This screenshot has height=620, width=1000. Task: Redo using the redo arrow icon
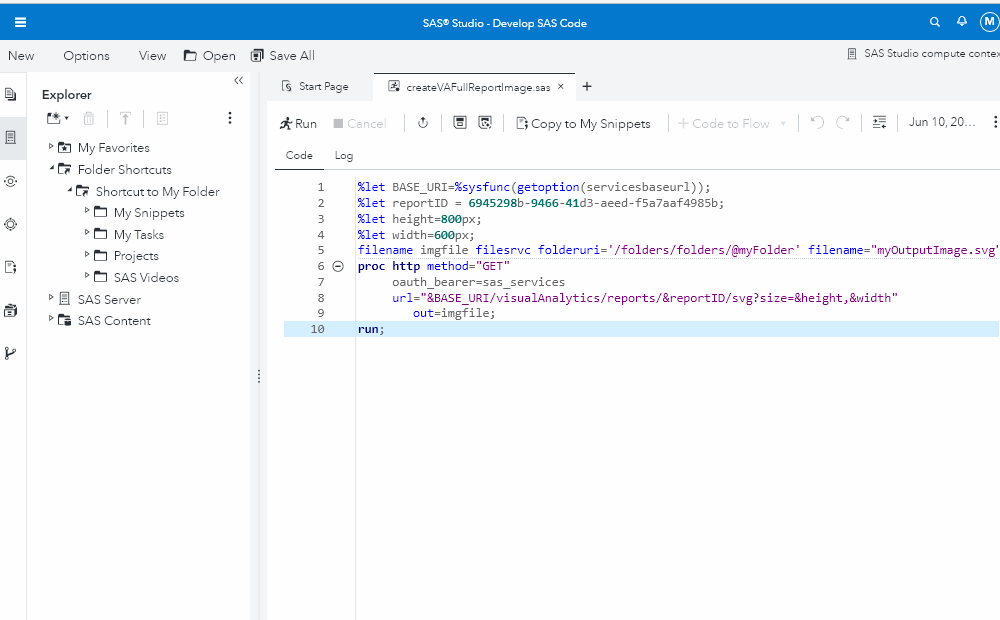point(843,123)
